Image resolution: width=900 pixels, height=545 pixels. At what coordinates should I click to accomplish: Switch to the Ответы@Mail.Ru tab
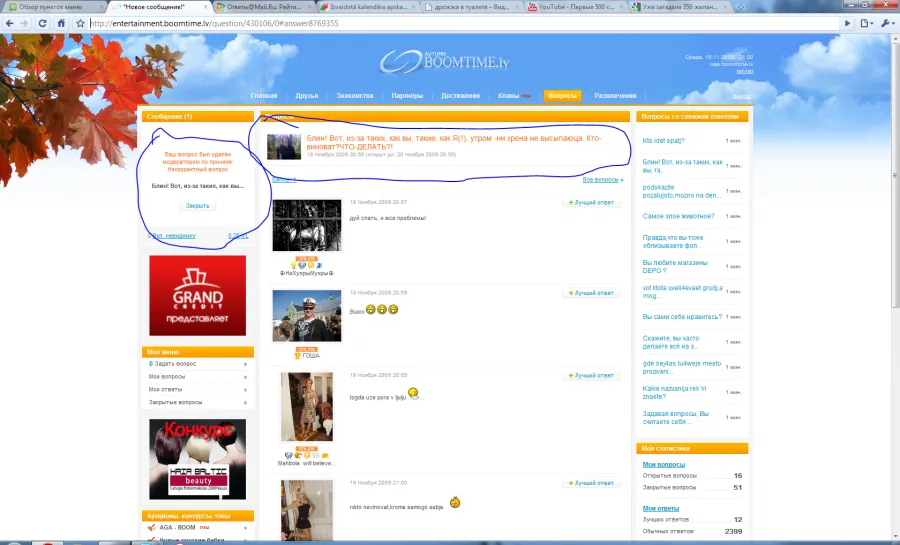click(x=263, y=7)
